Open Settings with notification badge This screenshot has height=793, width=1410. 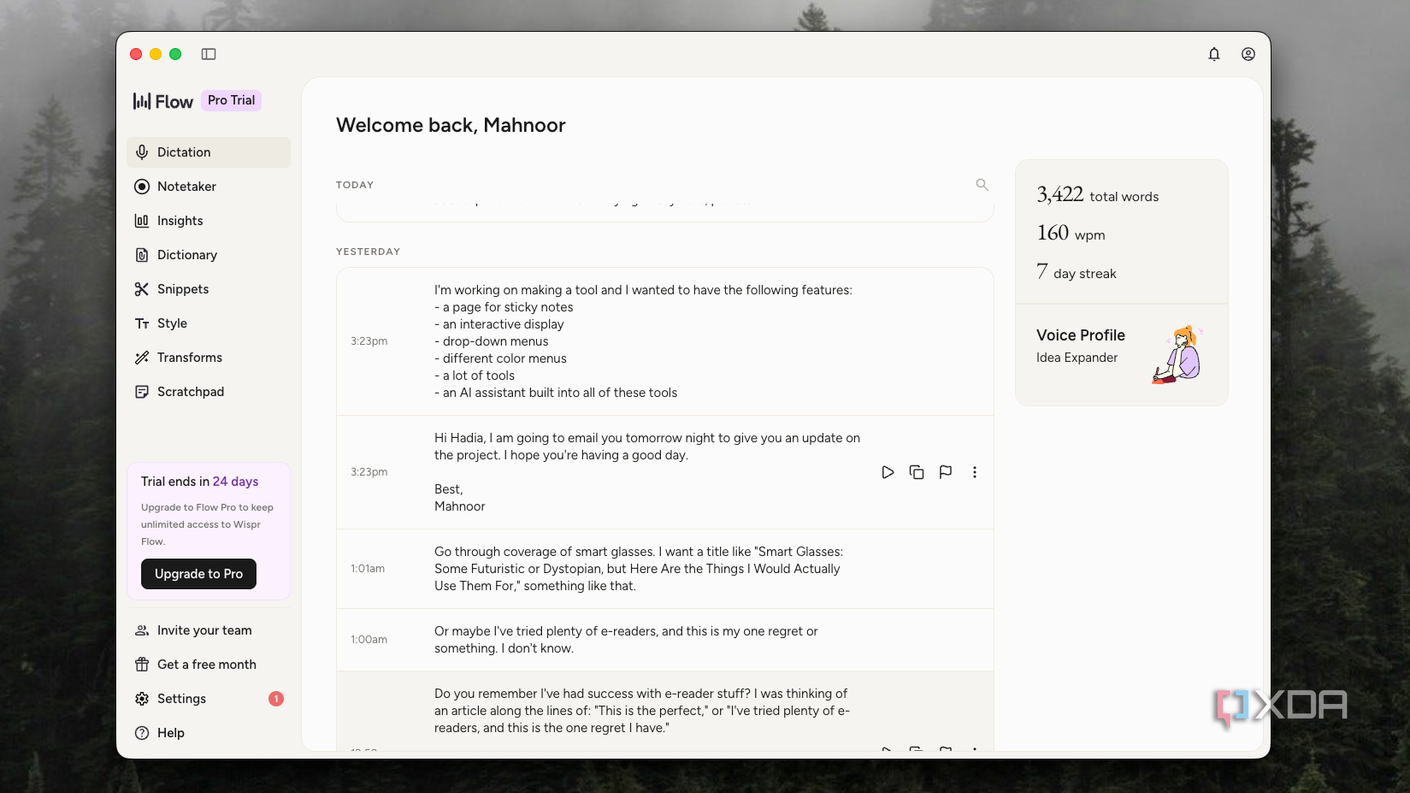coord(208,699)
